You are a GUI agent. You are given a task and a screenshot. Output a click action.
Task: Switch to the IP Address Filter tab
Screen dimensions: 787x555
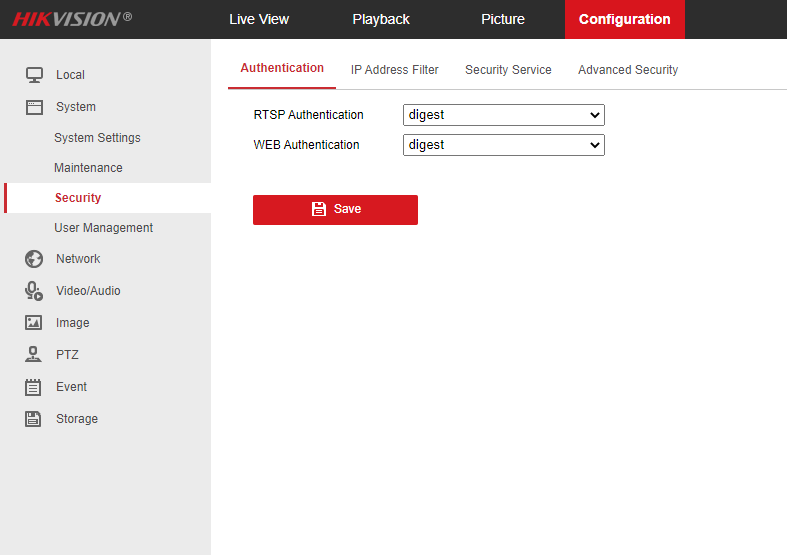click(394, 70)
